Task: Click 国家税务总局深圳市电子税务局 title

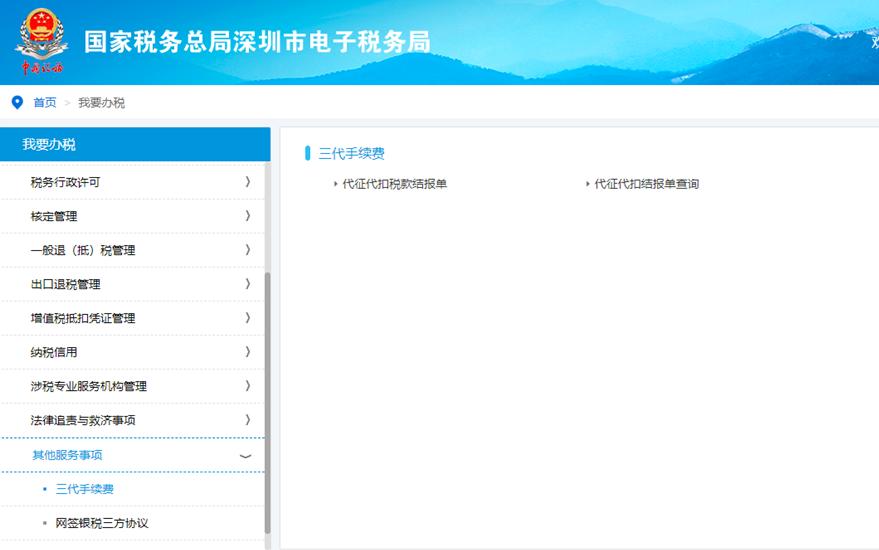Action: tap(257, 42)
